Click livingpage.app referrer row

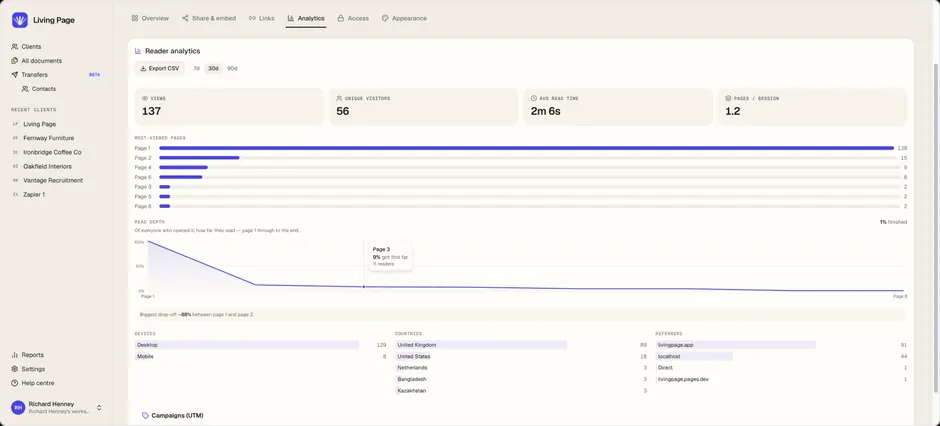(781, 345)
